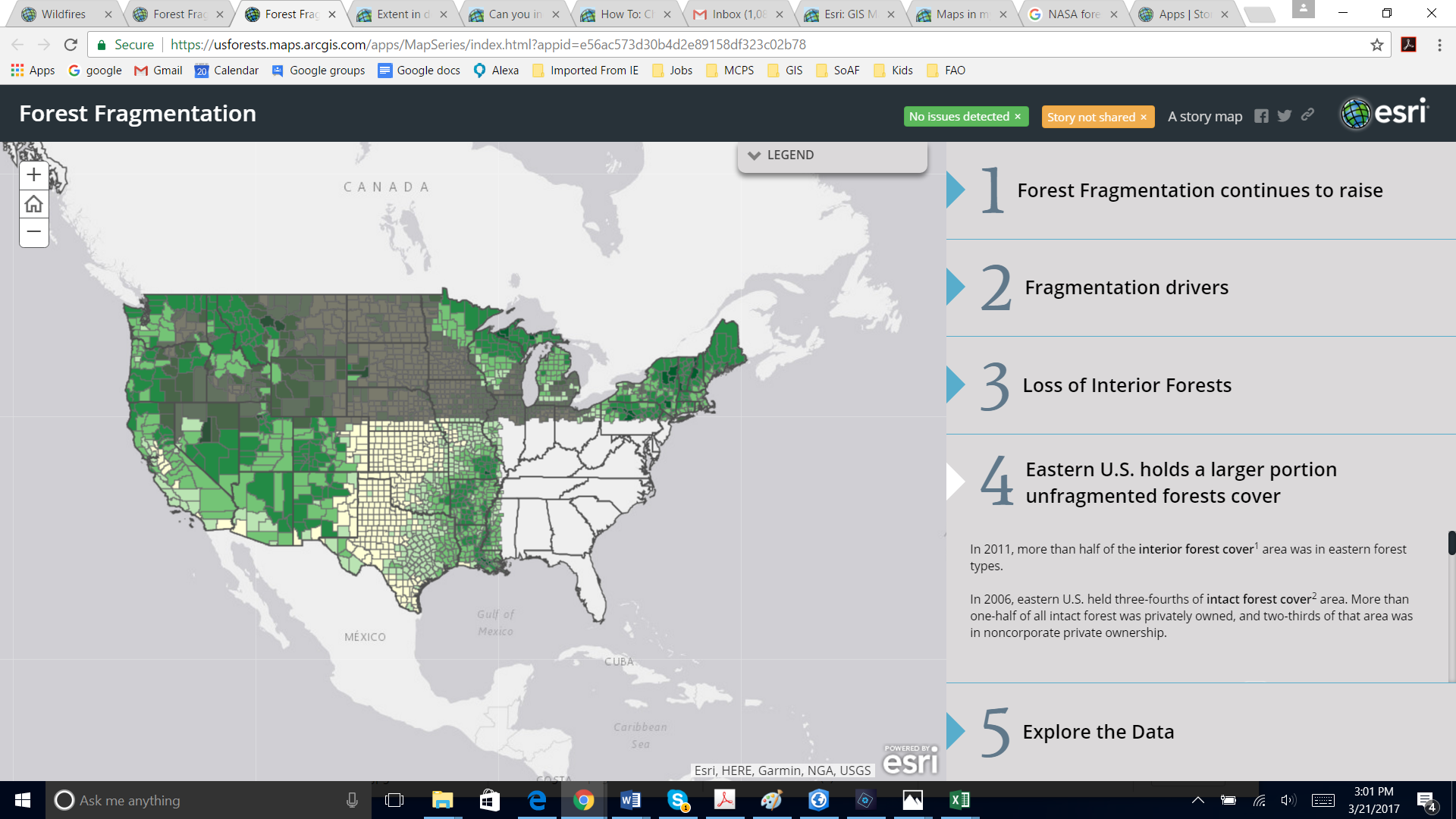Expand entry 1 Forest Fragmentation continues to raise
This screenshot has height=819, width=1456.
[x=1200, y=190]
